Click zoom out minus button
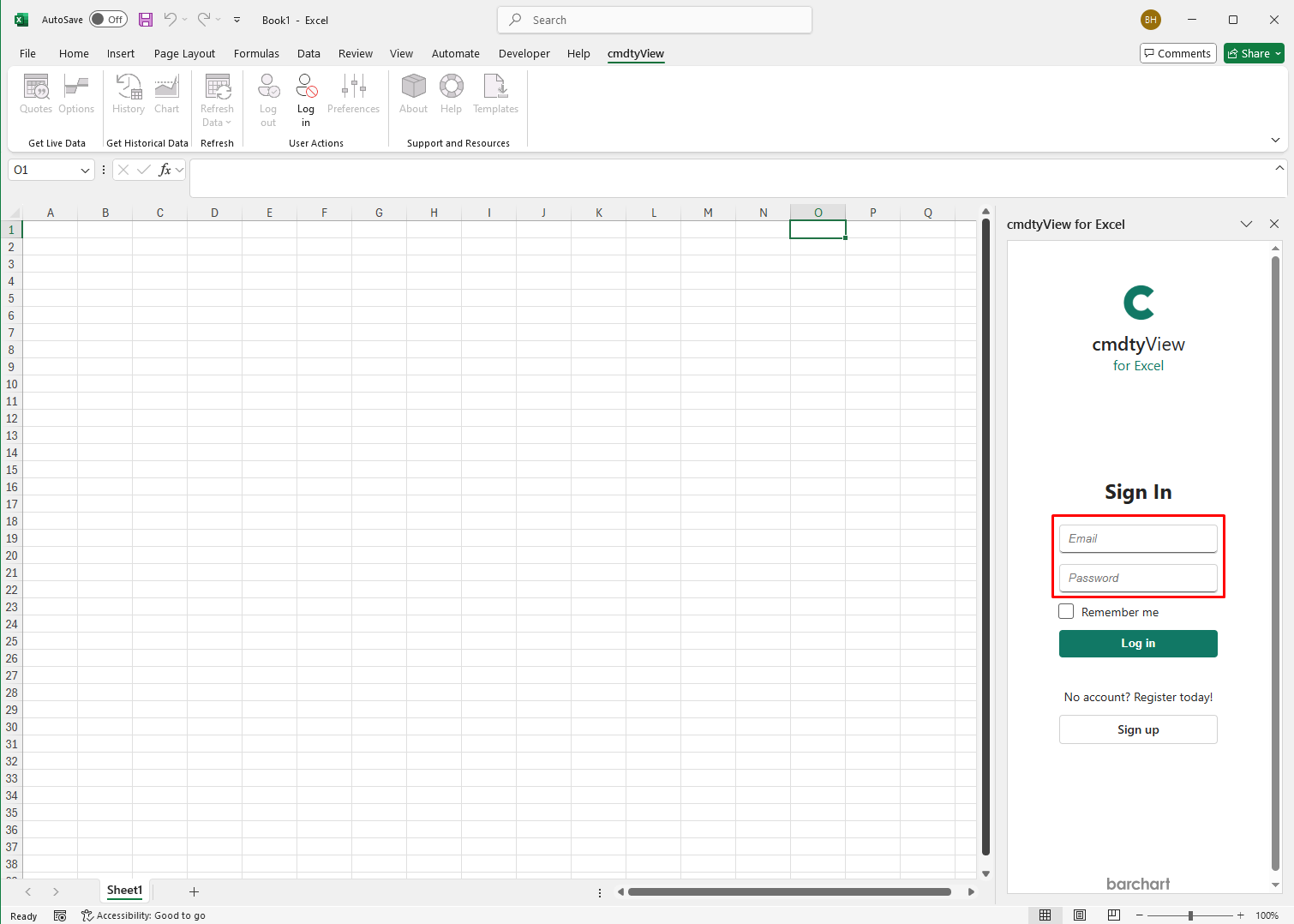1294x924 pixels. [x=1140, y=915]
